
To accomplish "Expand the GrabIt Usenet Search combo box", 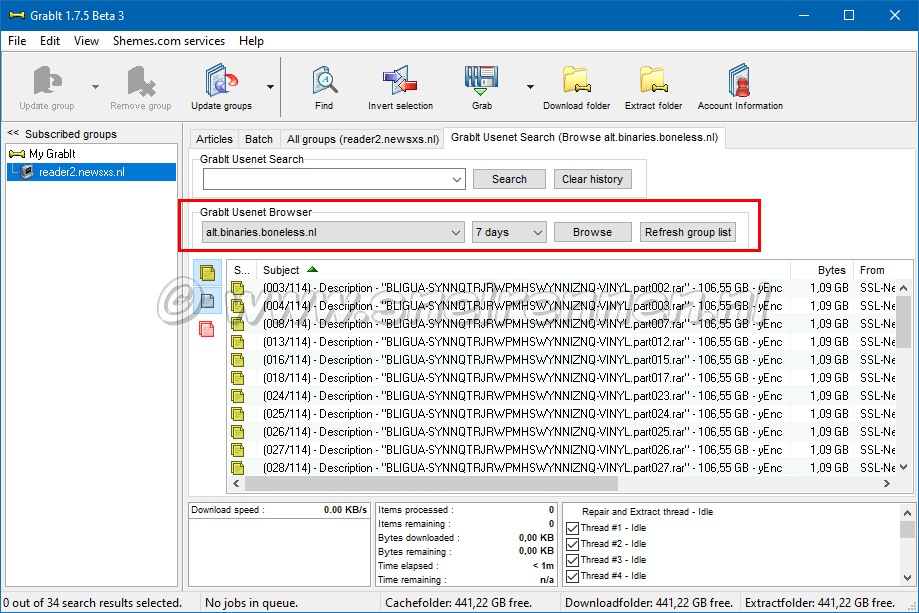I will coord(457,179).
